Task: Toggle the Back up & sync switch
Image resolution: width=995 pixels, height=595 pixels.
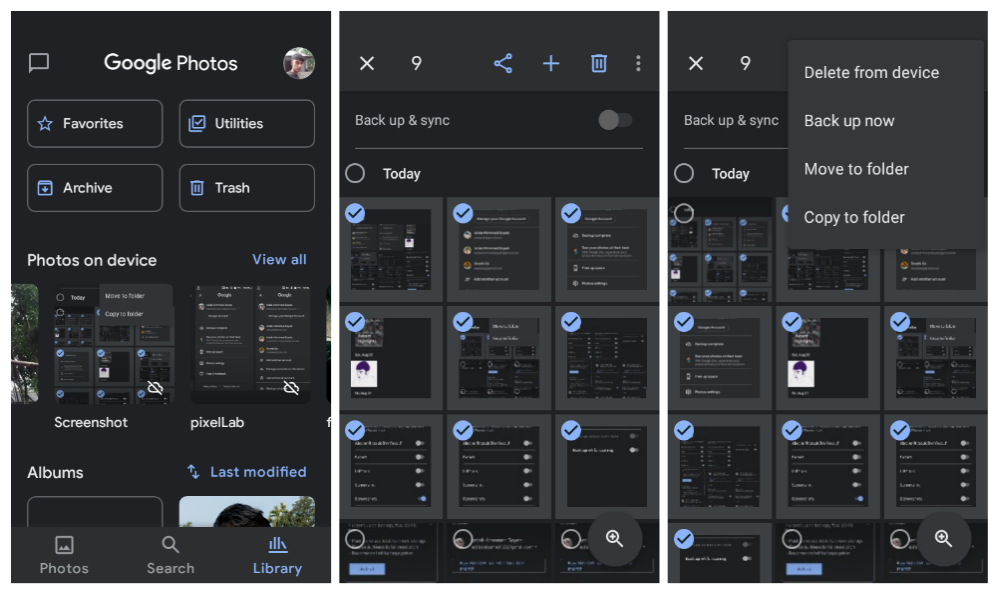Action: 615,120
